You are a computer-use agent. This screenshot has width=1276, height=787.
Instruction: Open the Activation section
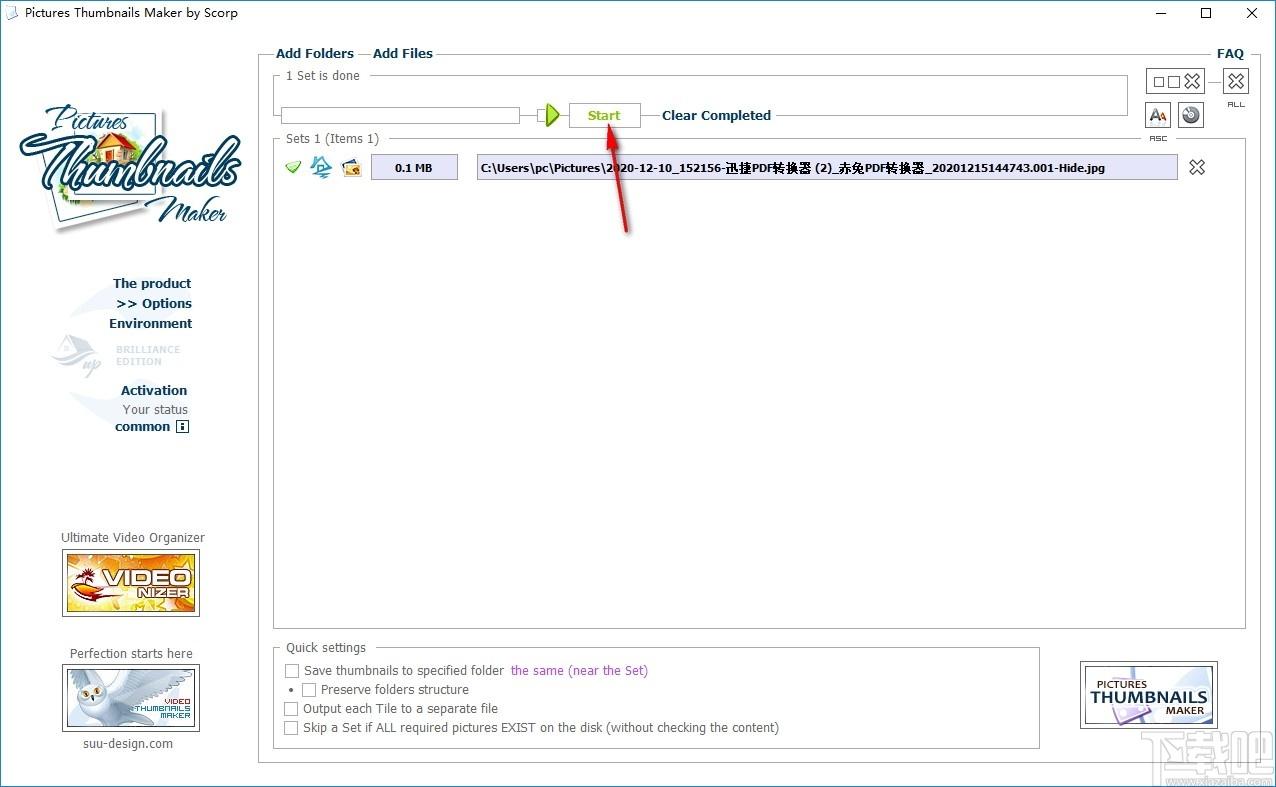(154, 390)
